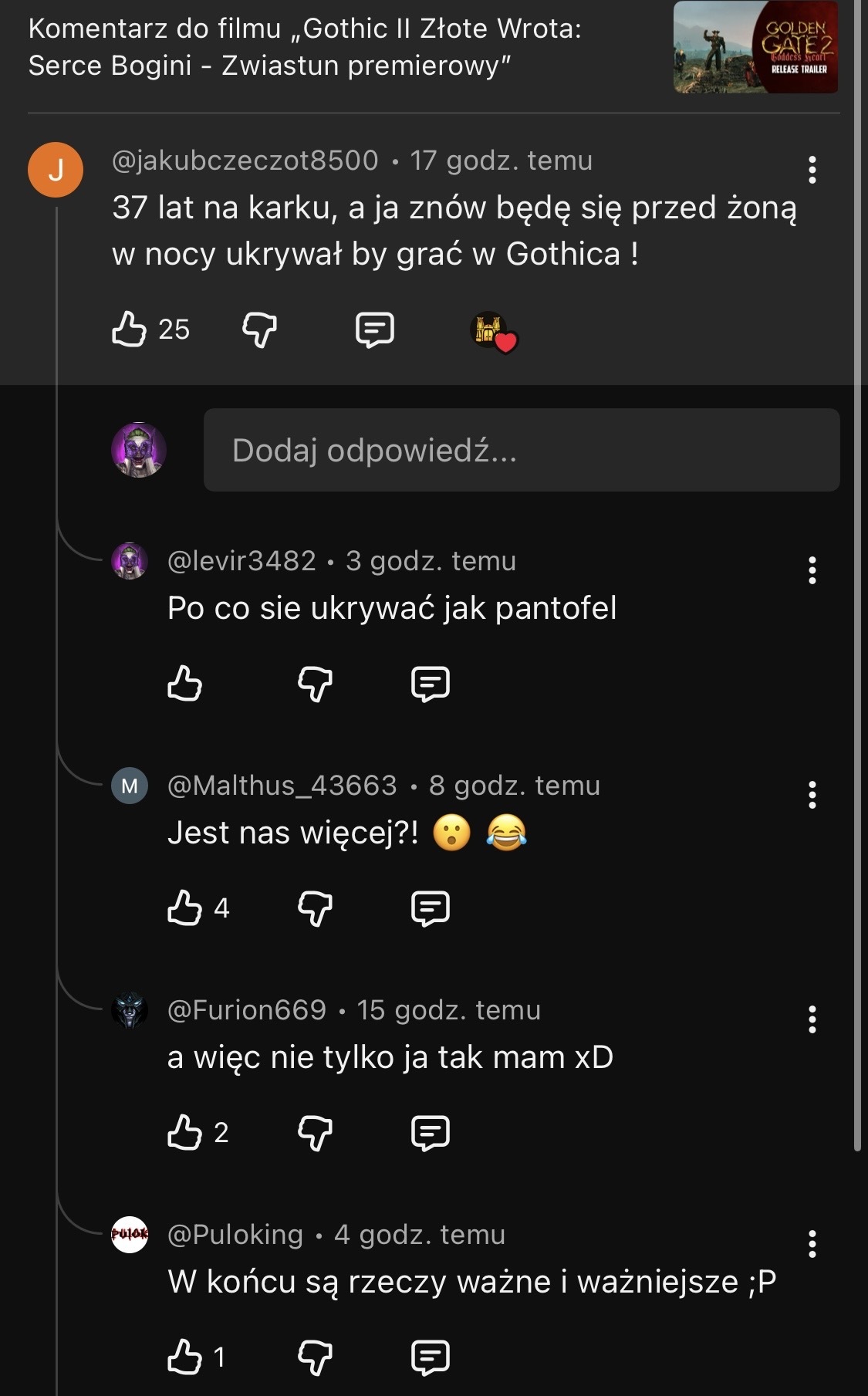Screen dimensions: 868x1396
Task: Open more options for @jakubczeczot8500 comment
Action: pos(812,170)
